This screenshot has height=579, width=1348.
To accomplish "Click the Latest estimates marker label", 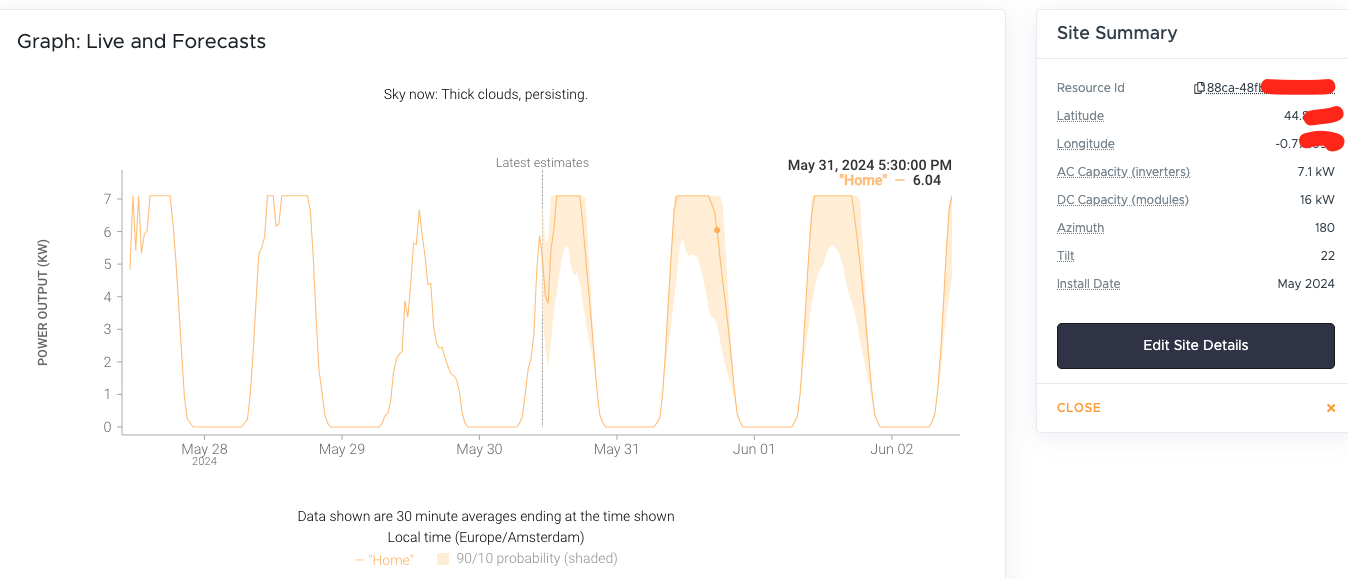I will point(542,163).
